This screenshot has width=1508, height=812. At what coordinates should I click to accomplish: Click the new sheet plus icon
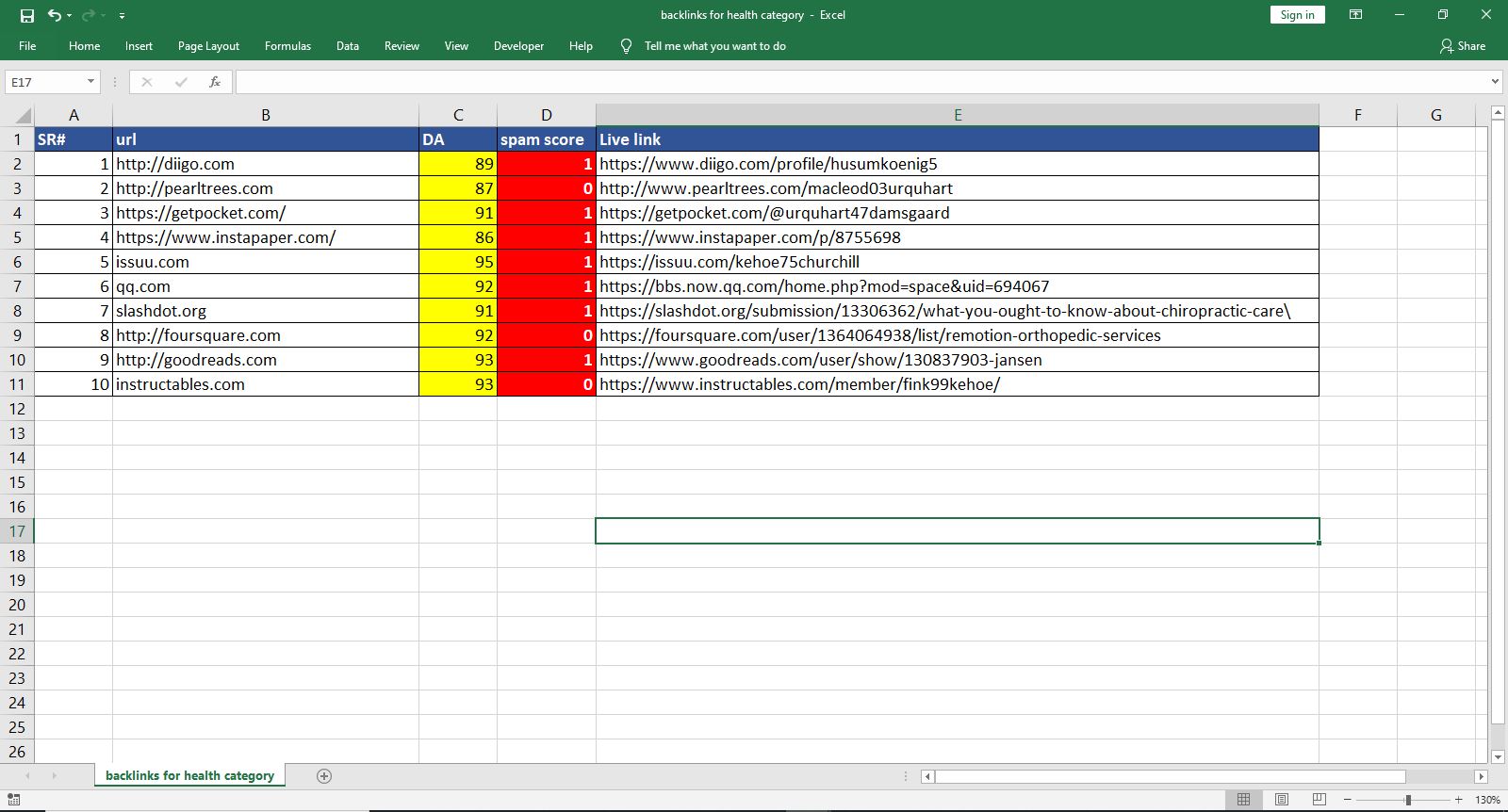tap(324, 776)
